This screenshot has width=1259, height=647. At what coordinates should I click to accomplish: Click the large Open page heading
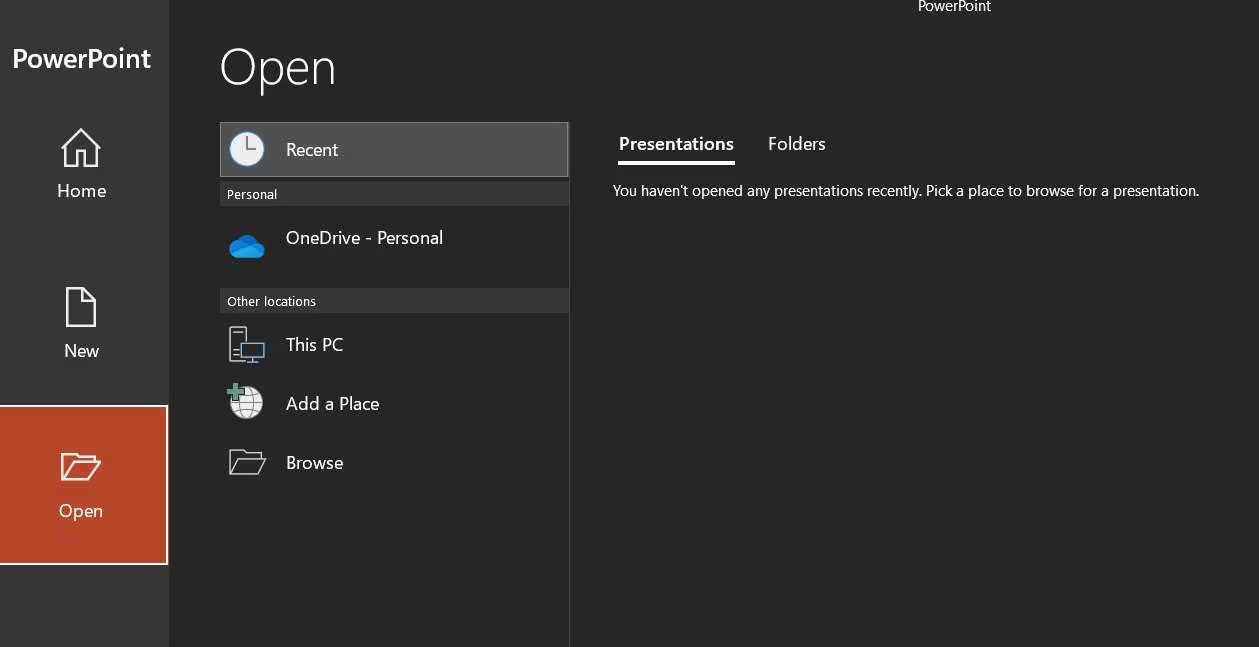tap(278, 68)
